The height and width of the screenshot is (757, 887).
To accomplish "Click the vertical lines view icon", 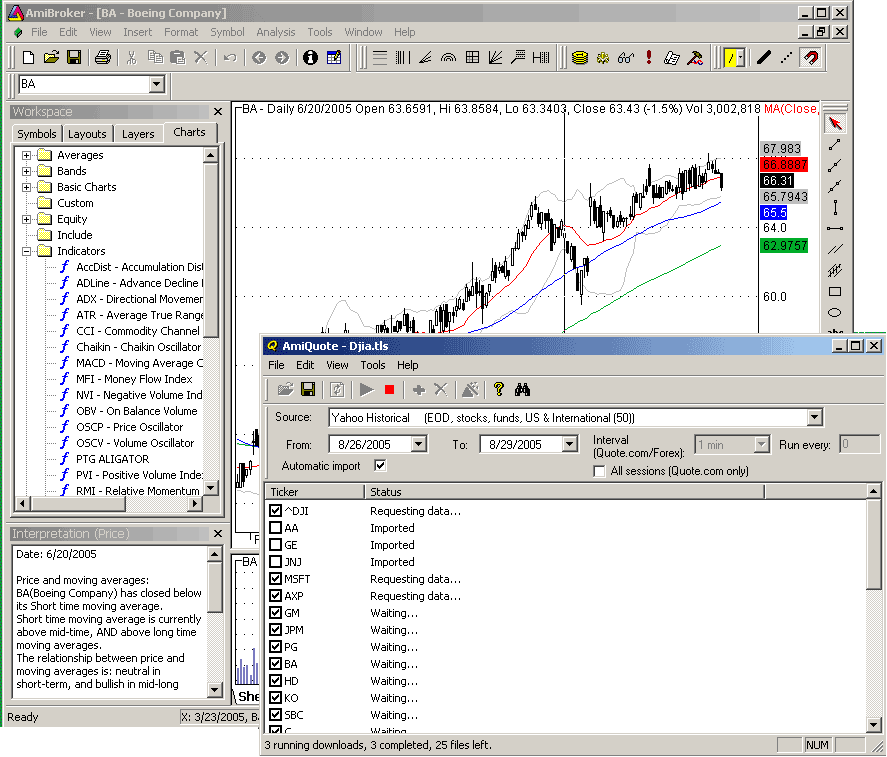I will pyautogui.click(x=402, y=57).
